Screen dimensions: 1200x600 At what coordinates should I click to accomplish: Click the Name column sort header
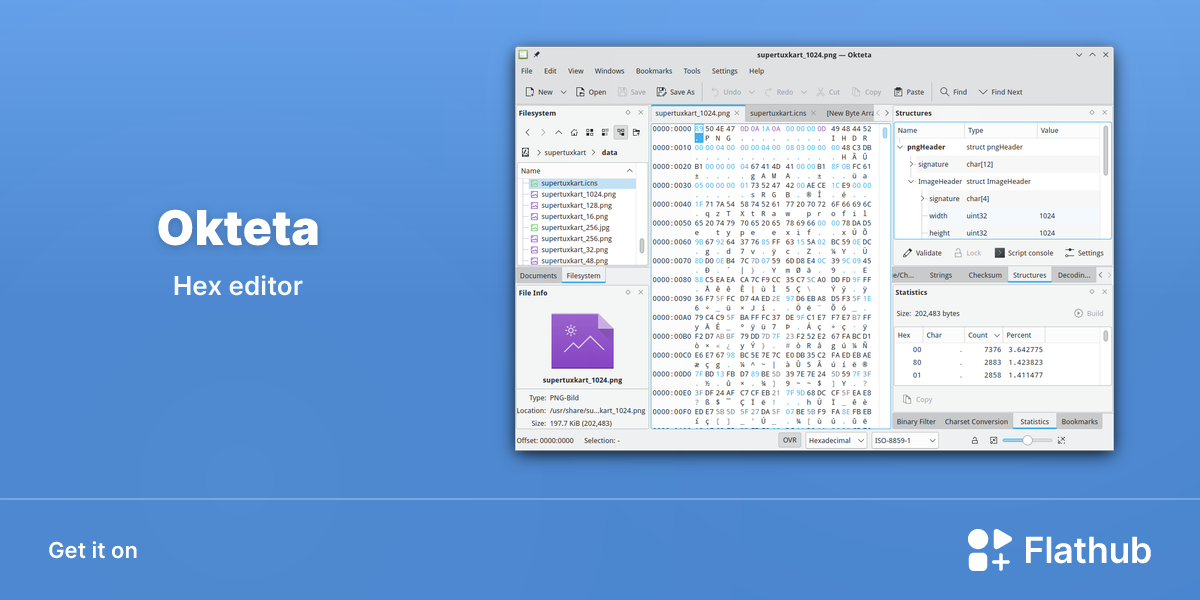577,171
